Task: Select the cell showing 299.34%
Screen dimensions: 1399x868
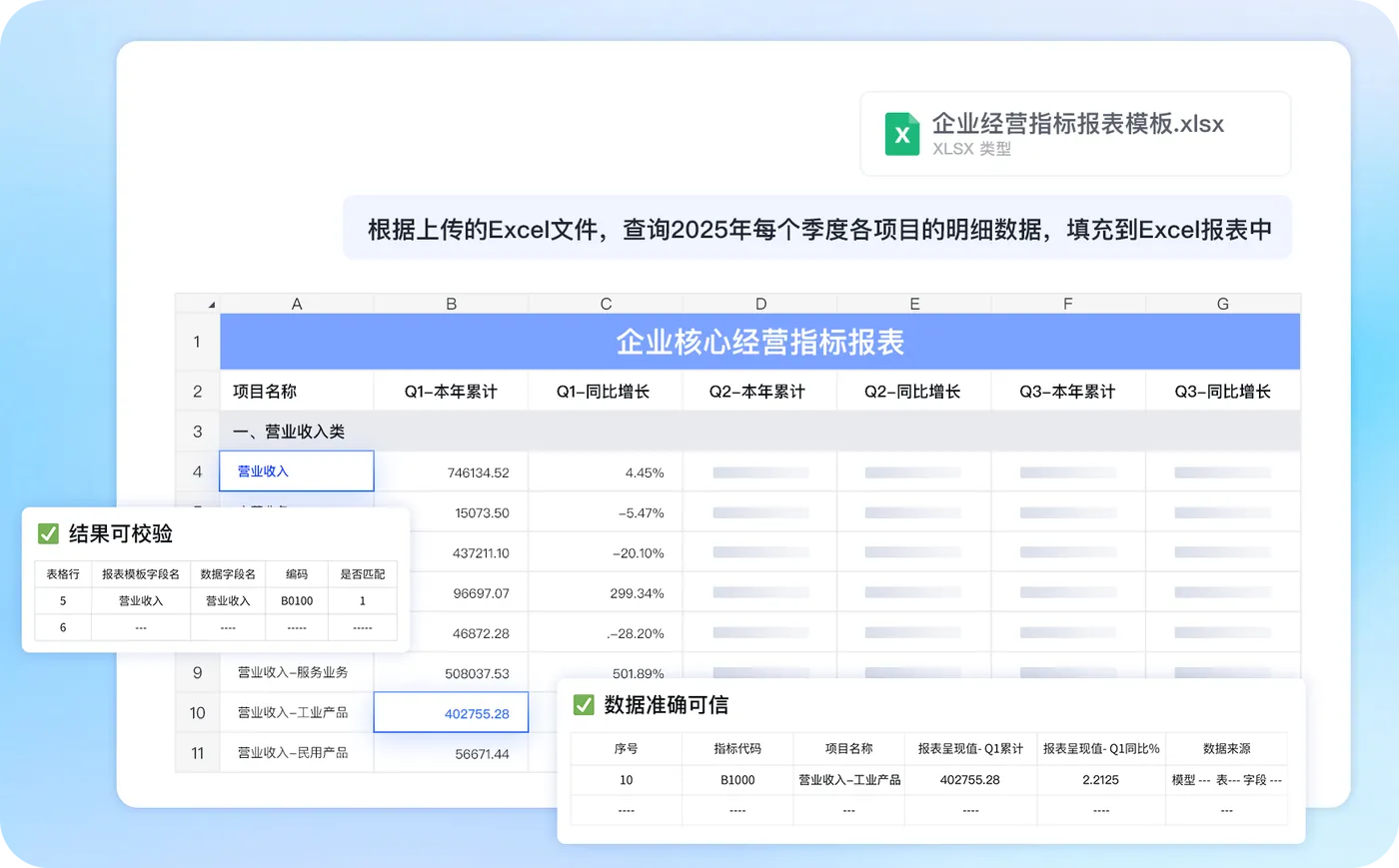Action: (x=606, y=592)
